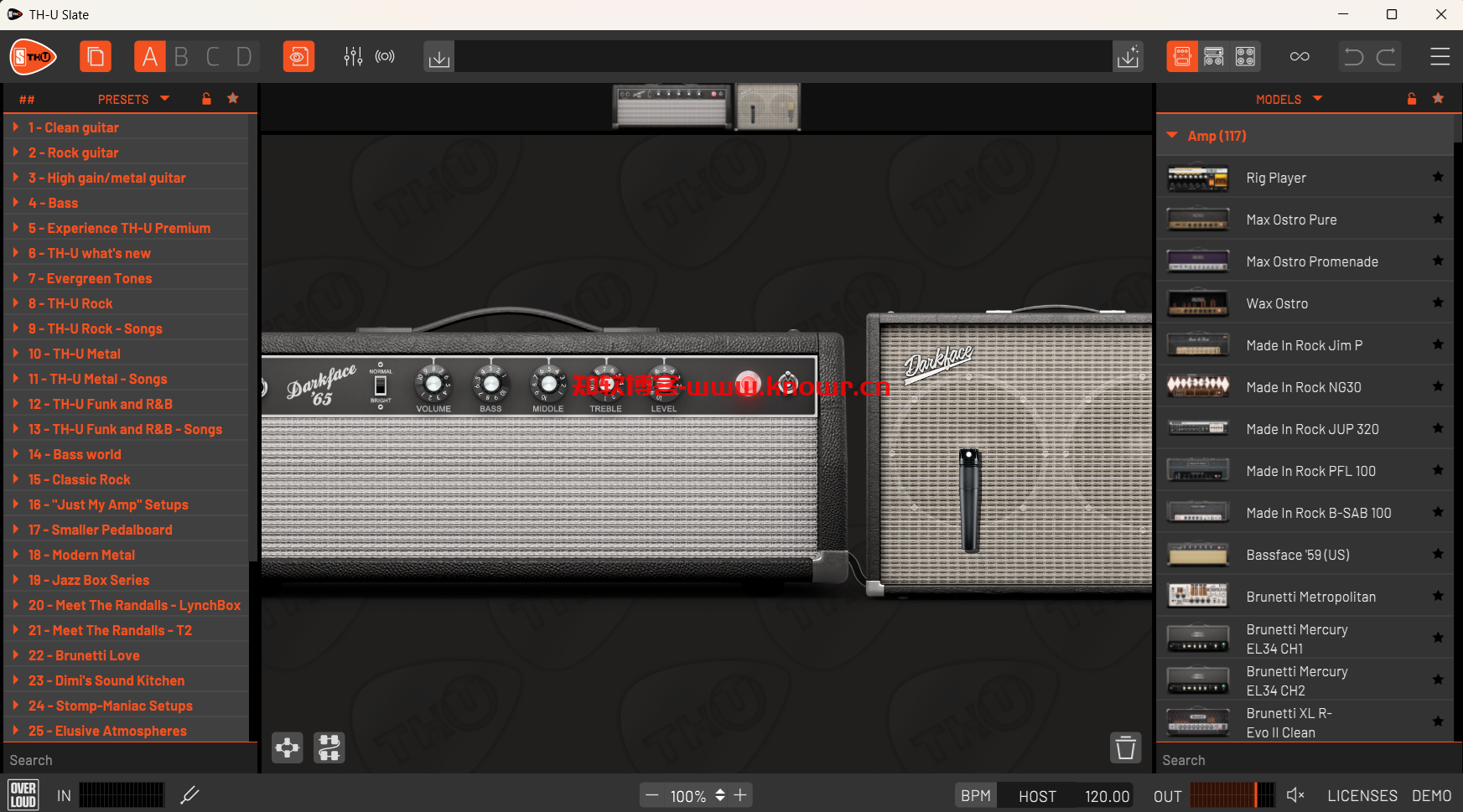Viewport: 1463px width, 812px height.
Task: Click the undo arrow
Action: coord(1354,57)
